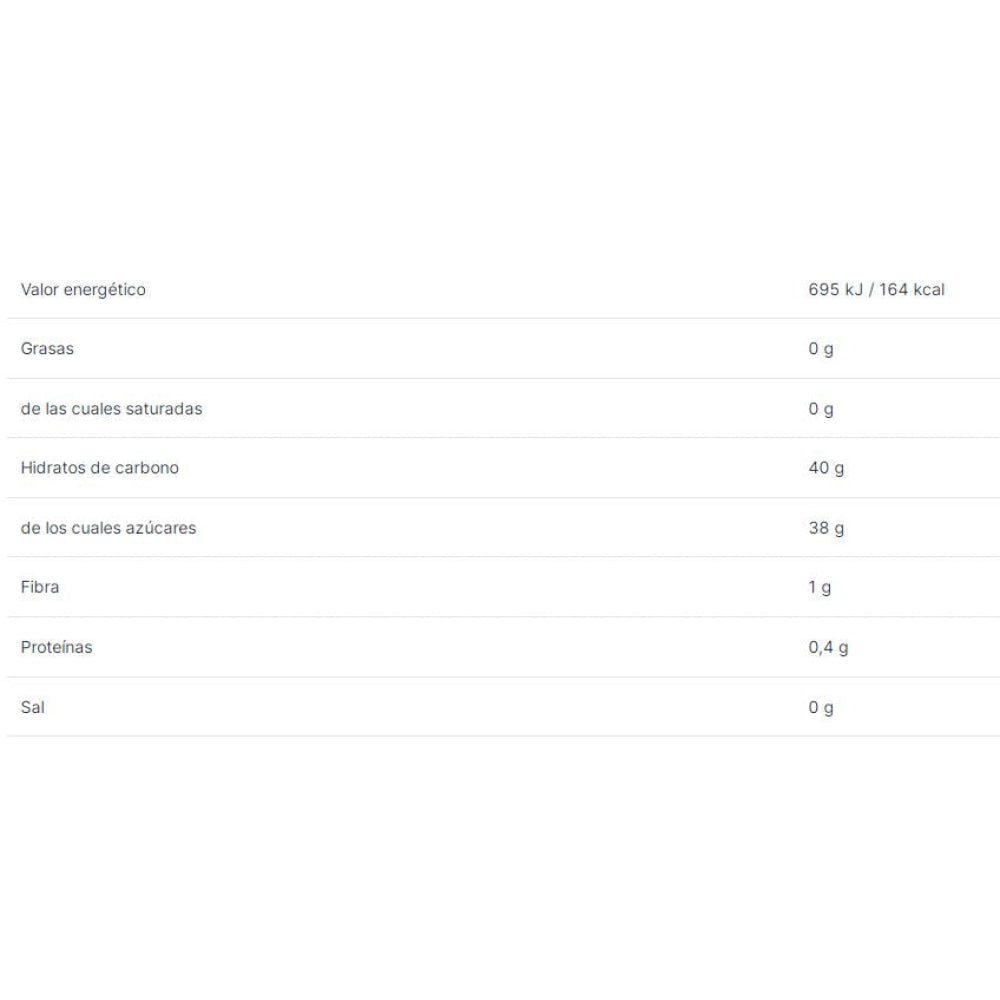1000x1000 pixels.
Task: Click the 0 g value for Grasas
Action: point(820,349)
